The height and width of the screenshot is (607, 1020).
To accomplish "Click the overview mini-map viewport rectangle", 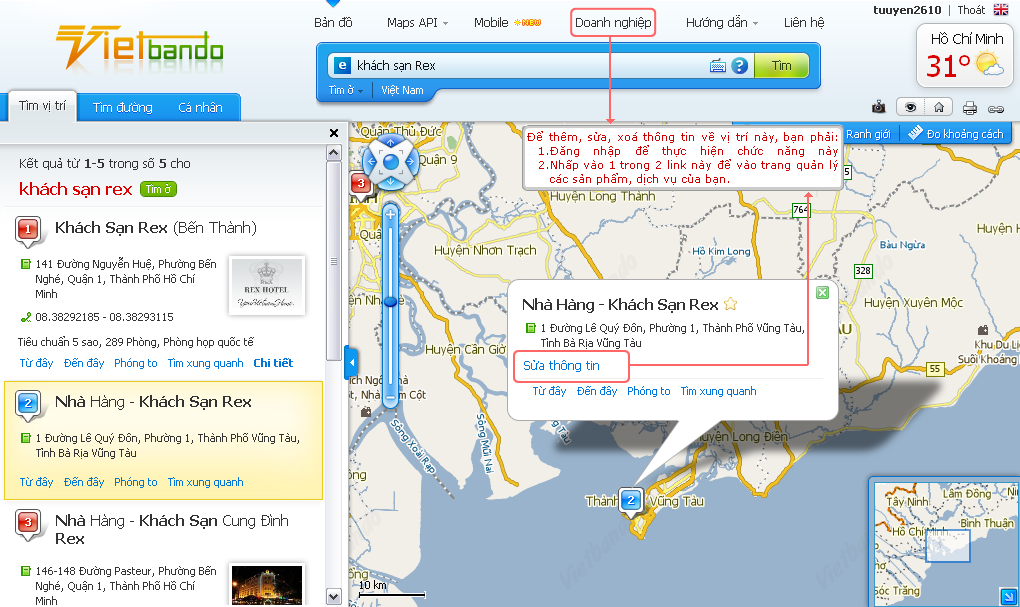I will (x=947, y=545).
